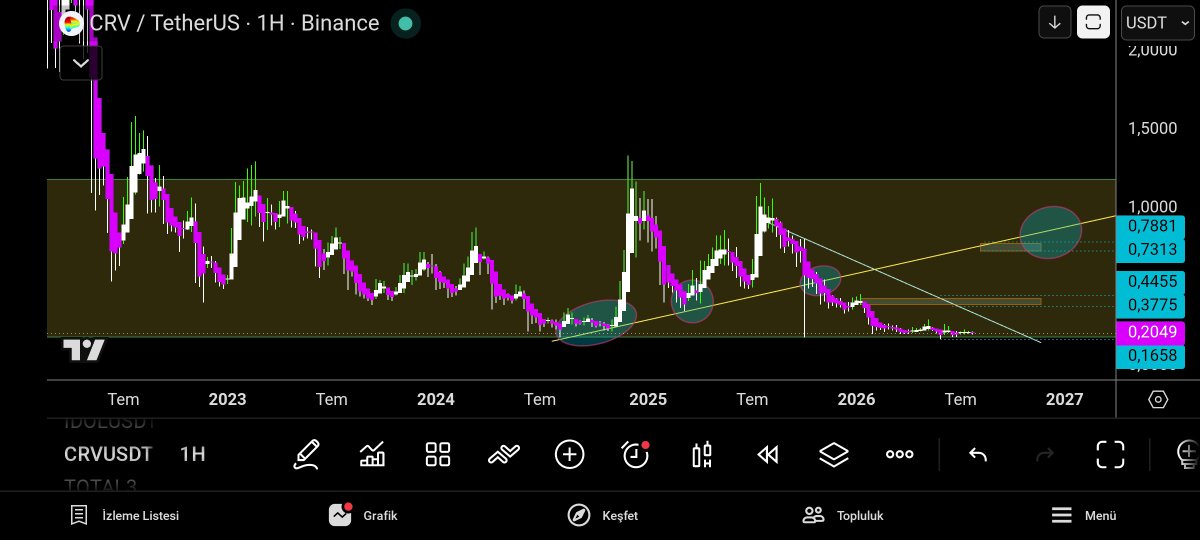
Task: Select the CRVUSDT watchlist row
Action: coord(109,454)
